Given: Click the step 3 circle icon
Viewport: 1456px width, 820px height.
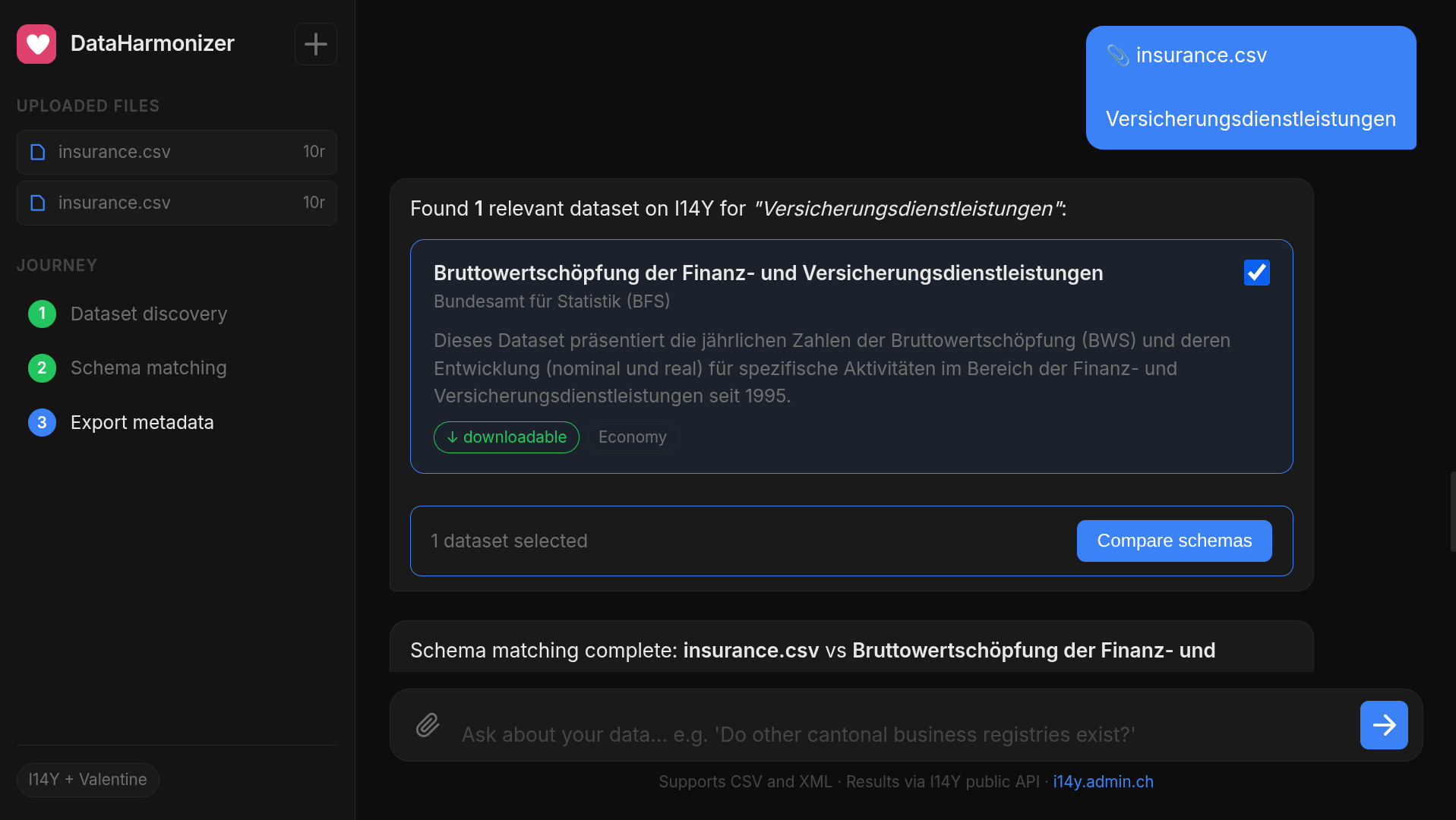Looking at the screenshot, I should pyautogui.click(x=42, y=423).
